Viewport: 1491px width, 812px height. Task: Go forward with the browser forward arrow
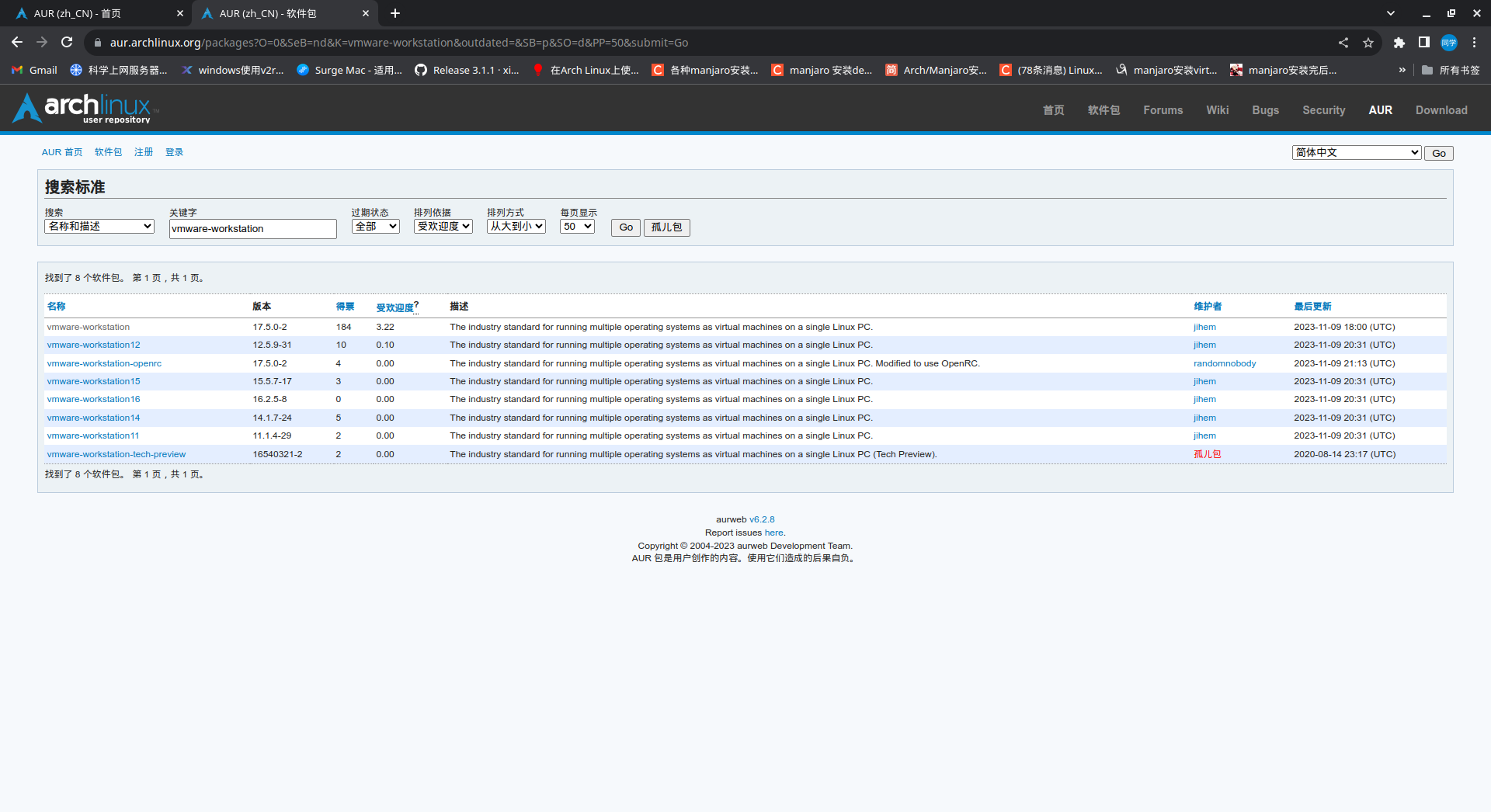click(42, 43)
